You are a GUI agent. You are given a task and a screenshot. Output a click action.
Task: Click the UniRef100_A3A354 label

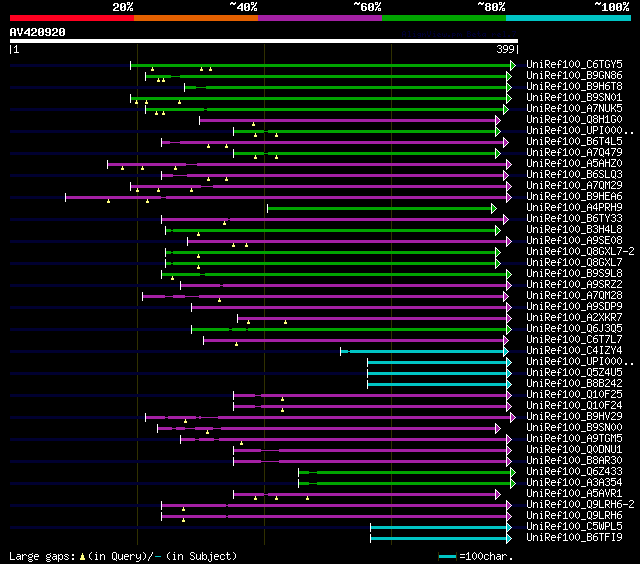click(574, 483)
